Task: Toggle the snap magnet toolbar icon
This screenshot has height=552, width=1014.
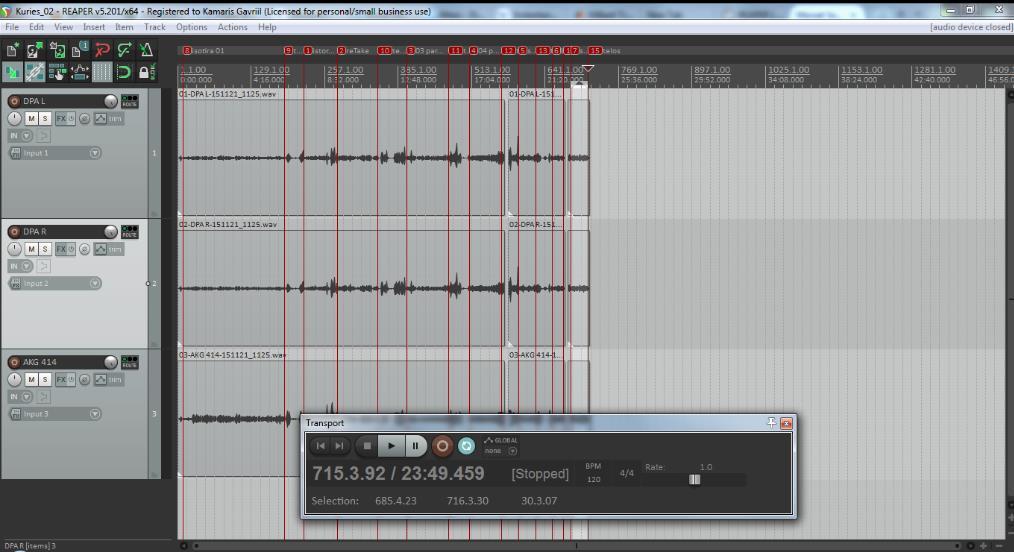Action: [x=124, y=72]
